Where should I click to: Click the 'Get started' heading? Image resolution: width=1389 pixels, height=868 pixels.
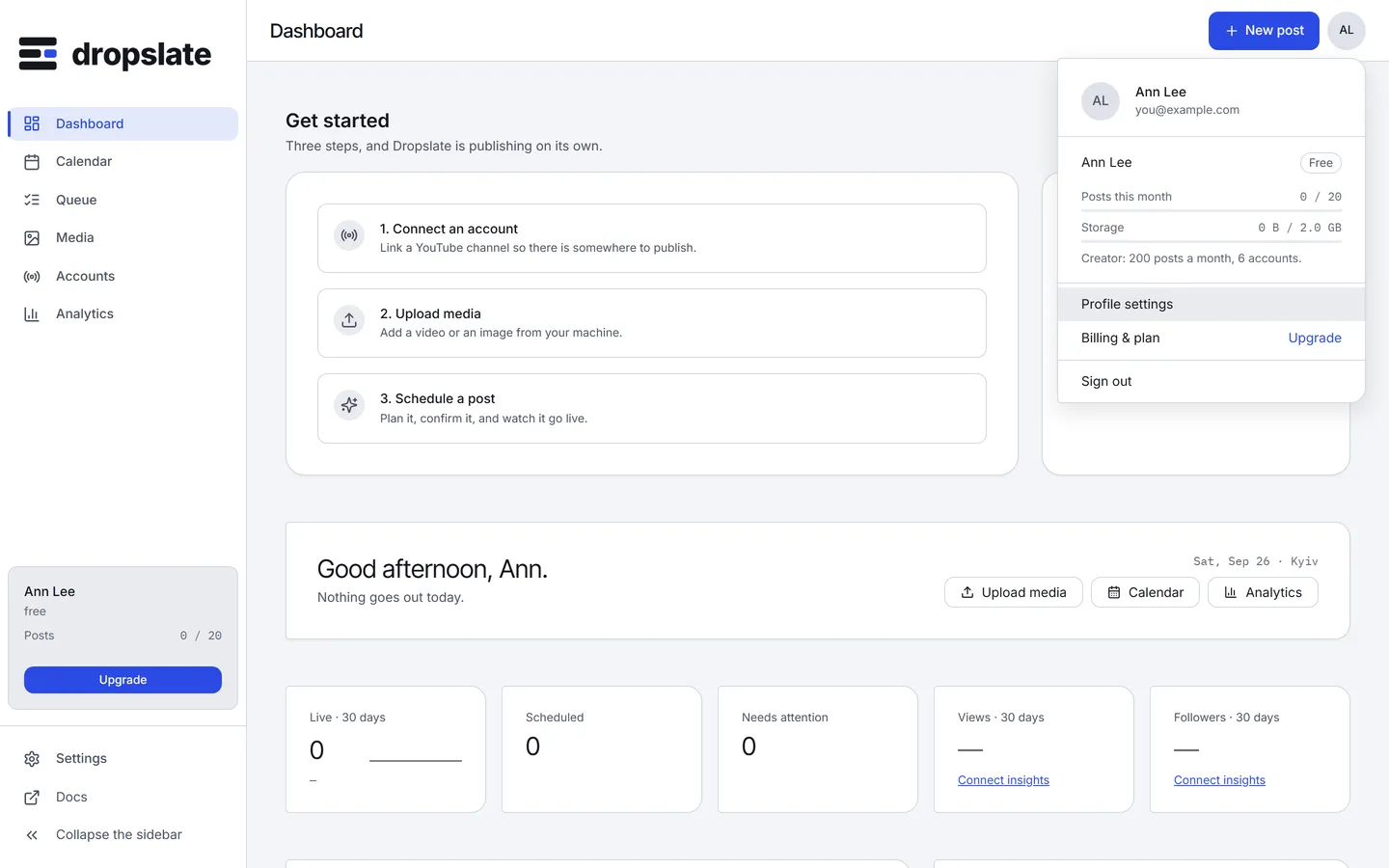pyautogui.click(x=338, y=121)
